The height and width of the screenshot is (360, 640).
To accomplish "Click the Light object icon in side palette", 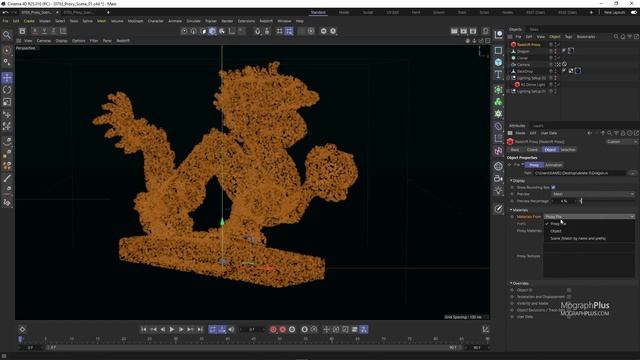I will pyautogui.click(x=498, y=191).
